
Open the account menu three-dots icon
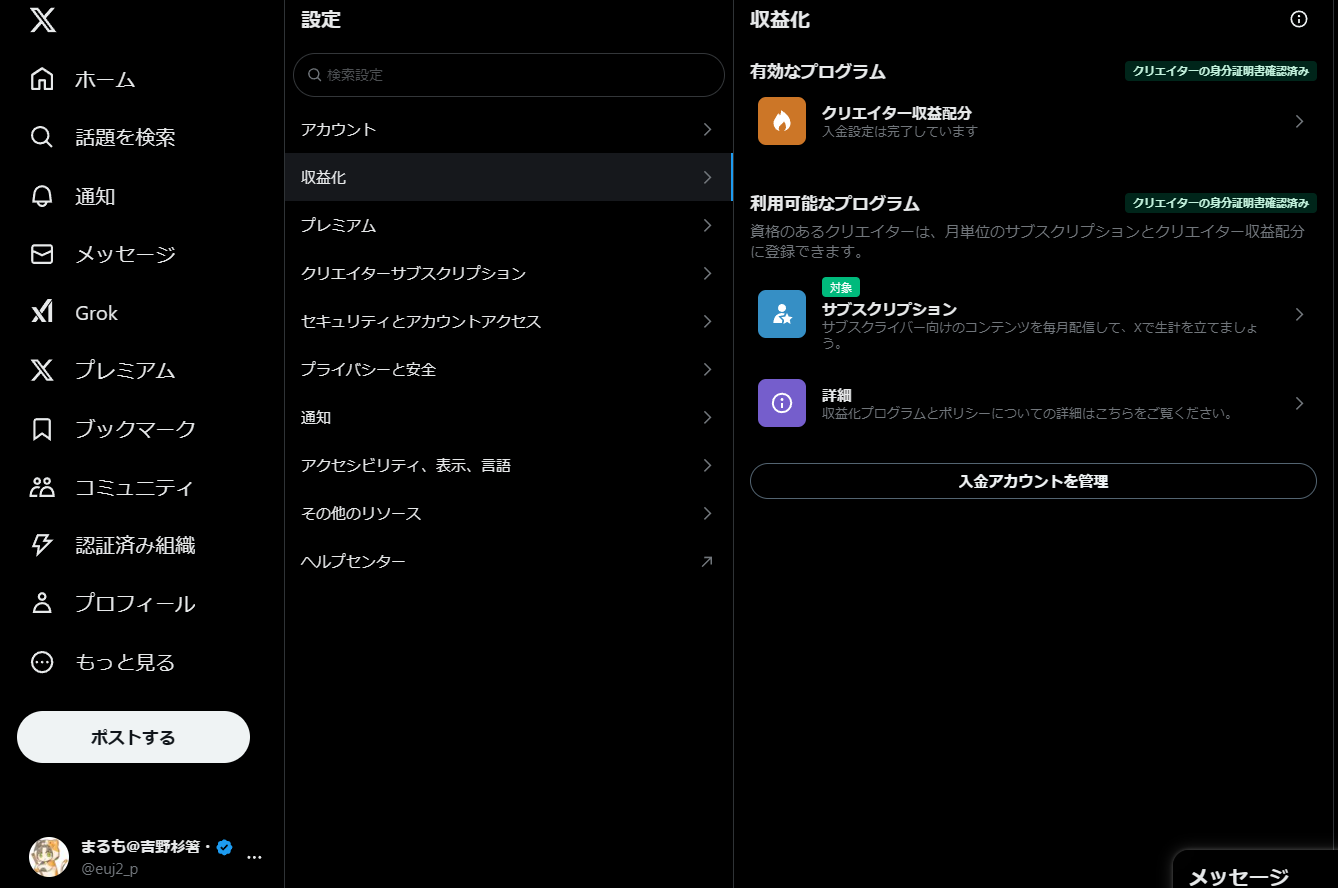(254, 857)
